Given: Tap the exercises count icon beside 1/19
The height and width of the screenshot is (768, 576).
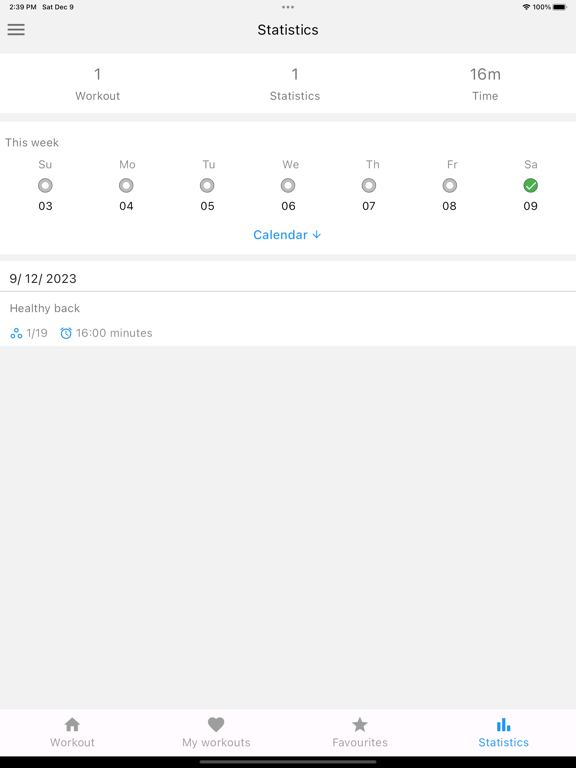Looking at the screenshot, I should coord(16,334).
